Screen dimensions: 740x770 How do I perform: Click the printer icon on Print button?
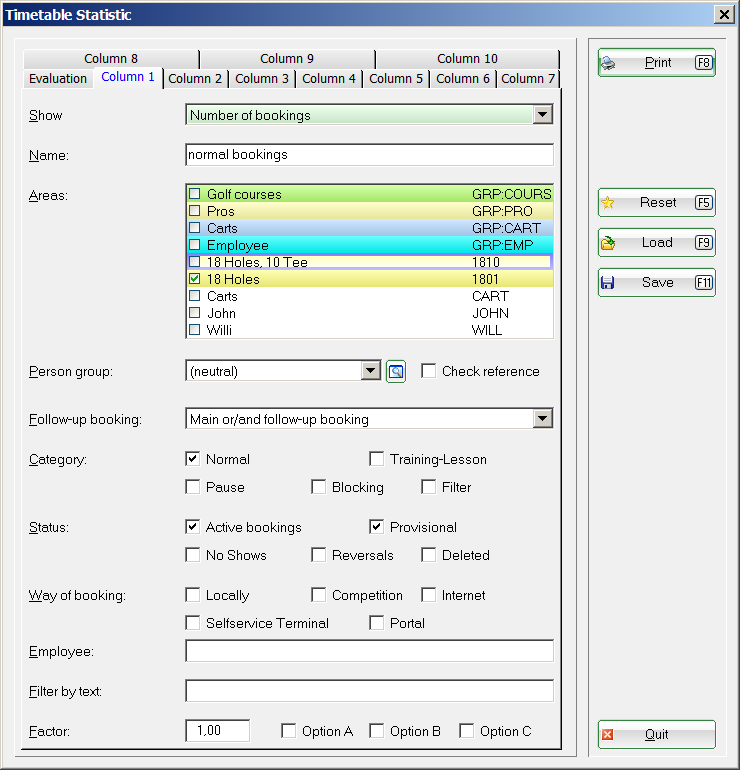(608, 63)
